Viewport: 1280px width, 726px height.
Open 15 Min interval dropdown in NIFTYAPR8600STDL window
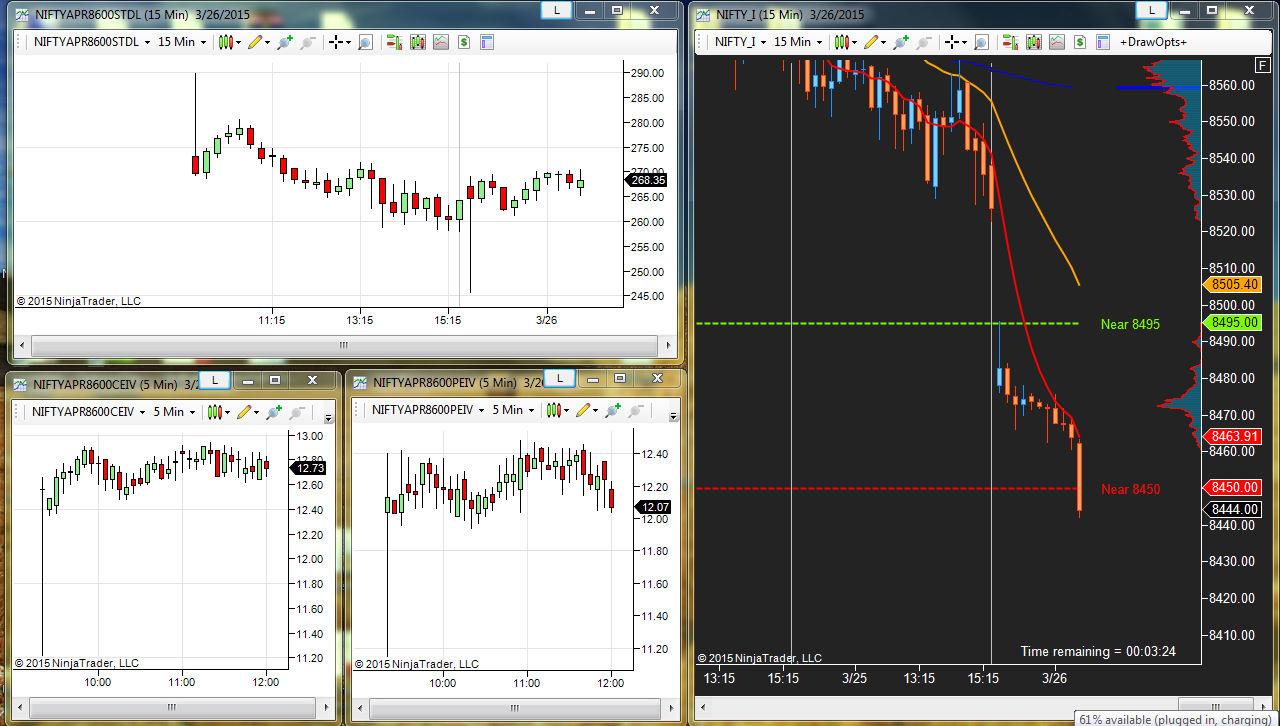(182, 42)
